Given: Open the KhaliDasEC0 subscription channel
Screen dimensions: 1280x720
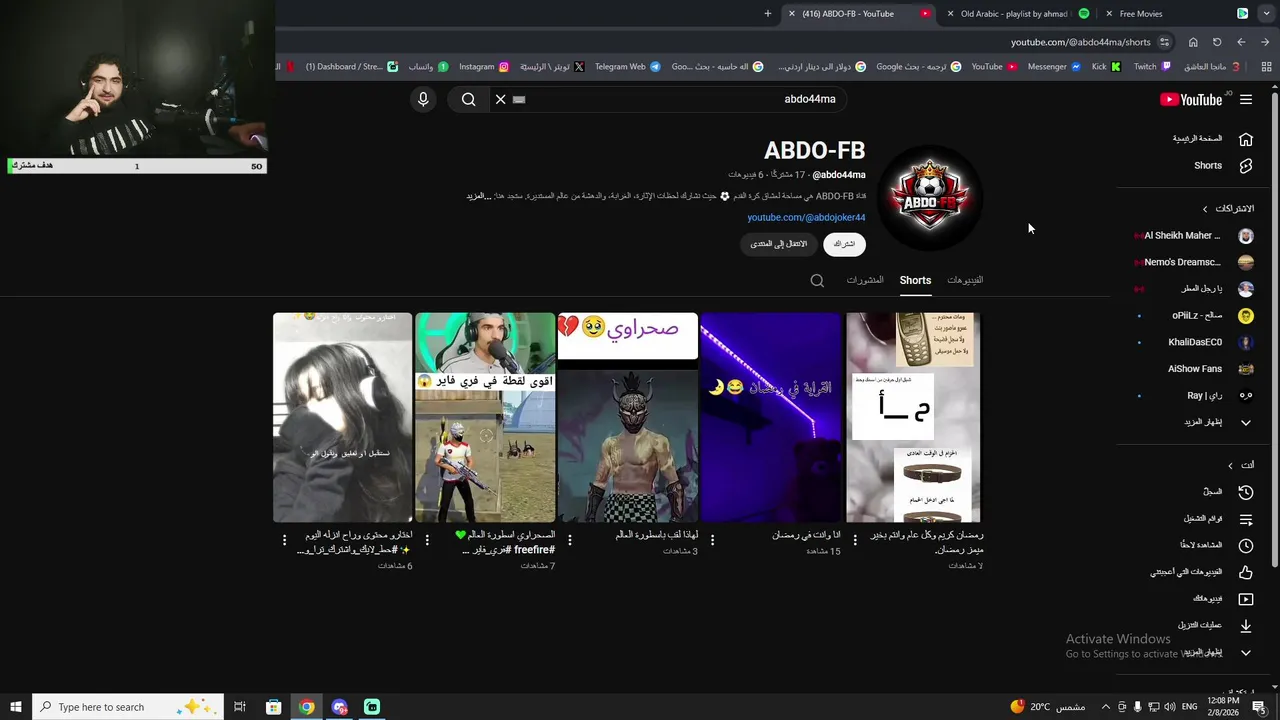Looking at the screenshot, I should pyautogui.click(x=1197, y=342).
